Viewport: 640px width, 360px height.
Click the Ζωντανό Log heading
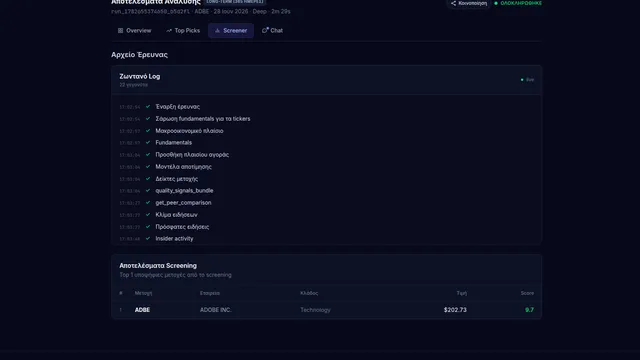tap(140, 76)
